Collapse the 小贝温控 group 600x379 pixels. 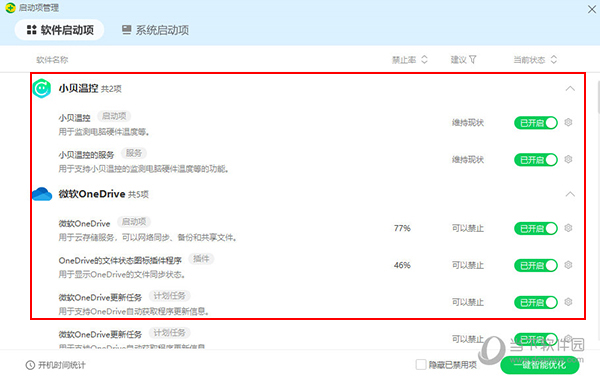[570, 89]
